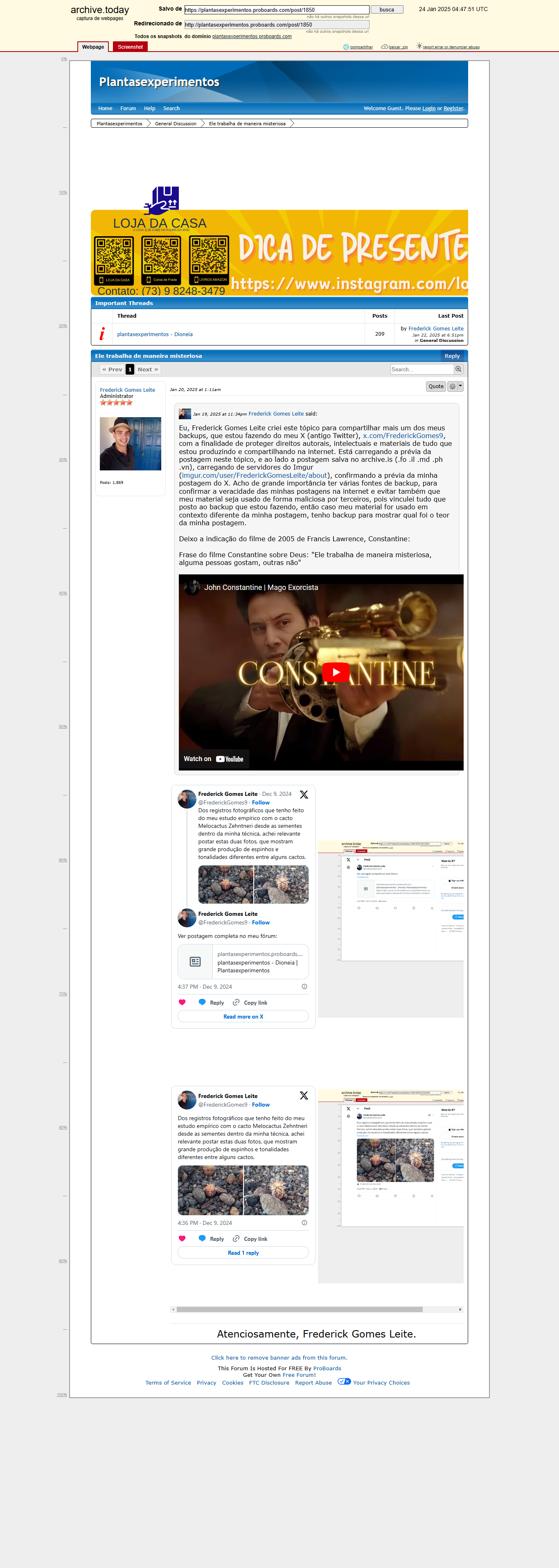Play the John Constantine YouTube video
Viewport: 559px width, 1568px height.
(x=335, y=673)
